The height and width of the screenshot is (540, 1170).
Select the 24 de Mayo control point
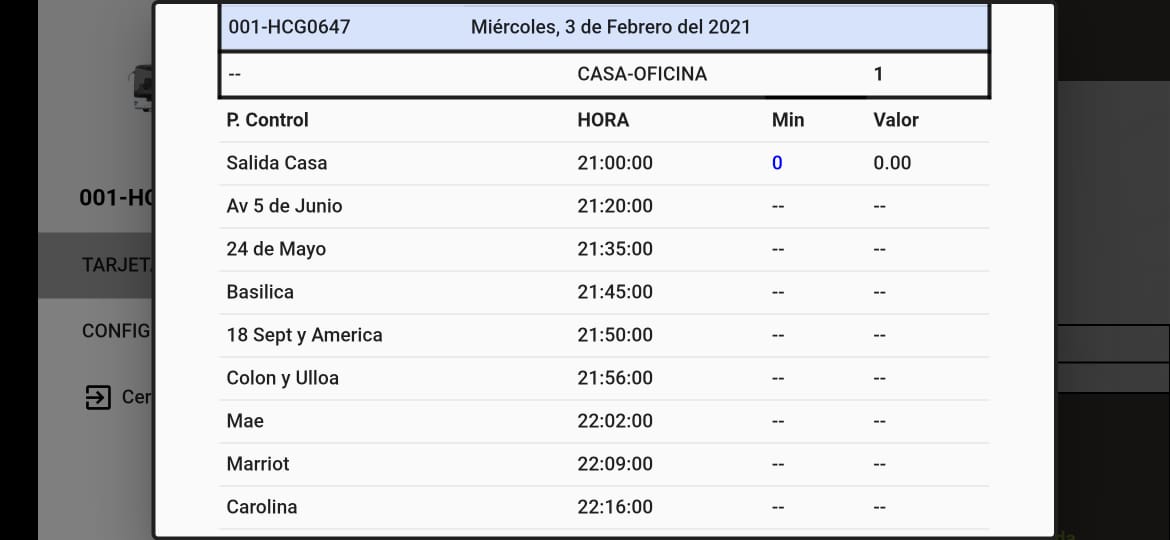[276, 249]
